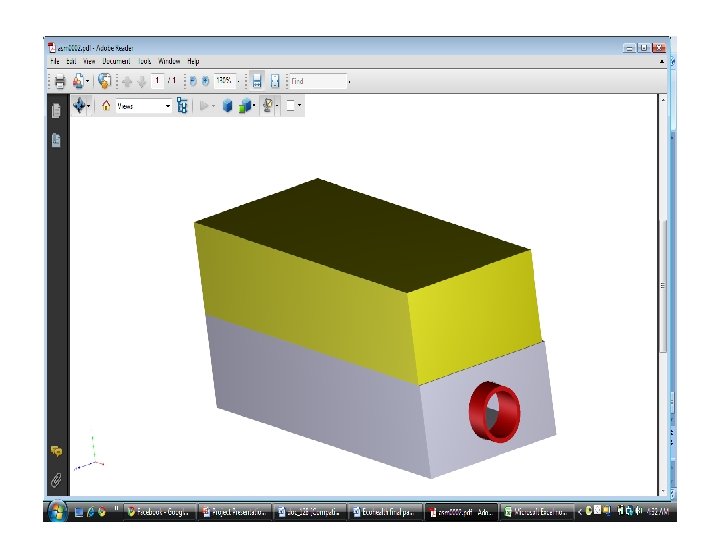Open the second navigation panel icon
This screenshot has width=720, height=540.
click(56, 140)
